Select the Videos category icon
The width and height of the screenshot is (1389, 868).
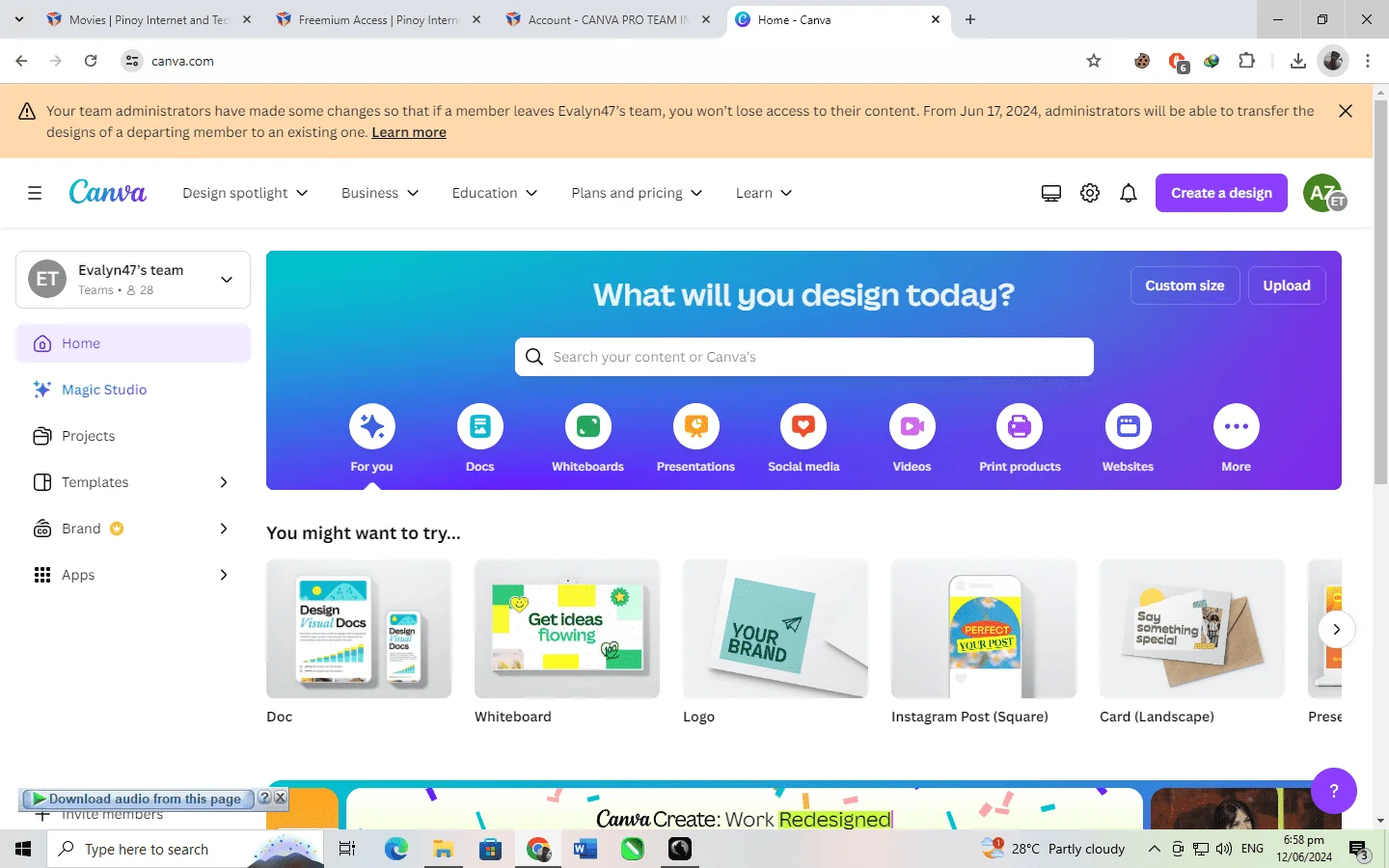(x=912, y=426)
